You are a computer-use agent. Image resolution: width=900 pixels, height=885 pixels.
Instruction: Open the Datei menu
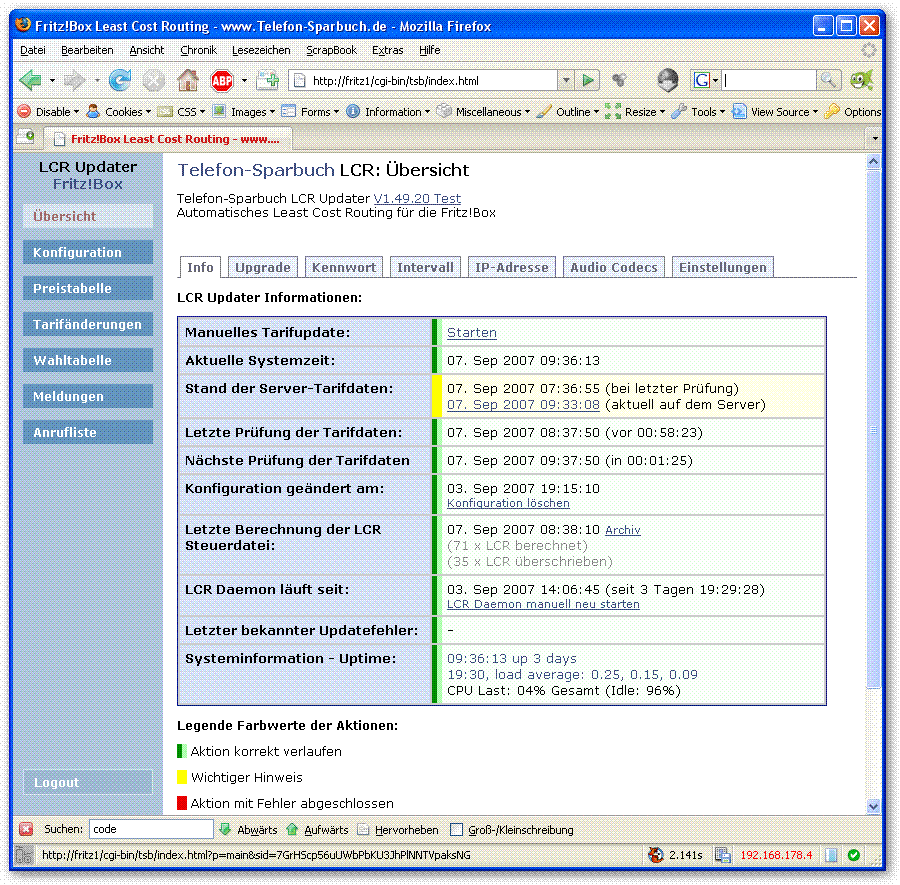(33, 50)
